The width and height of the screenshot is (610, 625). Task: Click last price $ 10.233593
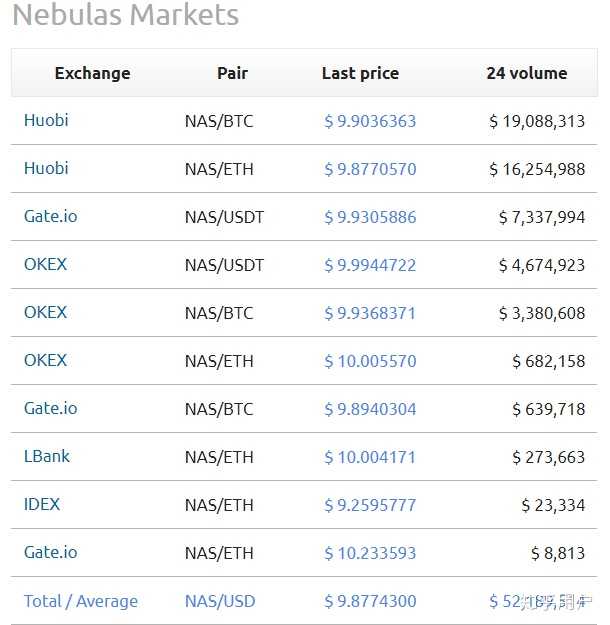click(370, 553)
